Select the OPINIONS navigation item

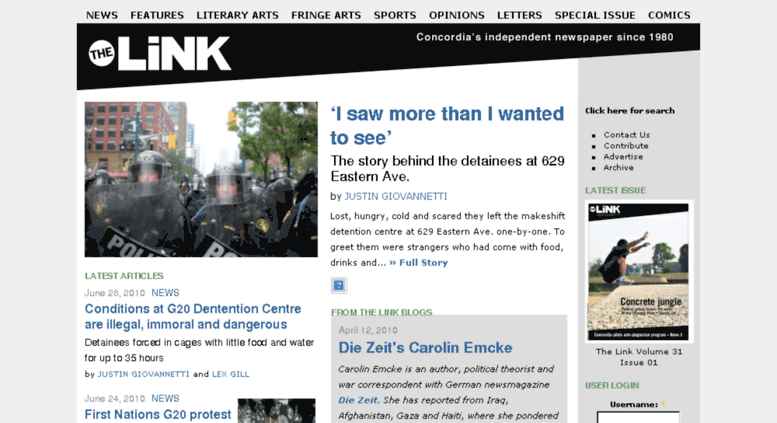tap(457, 15)
